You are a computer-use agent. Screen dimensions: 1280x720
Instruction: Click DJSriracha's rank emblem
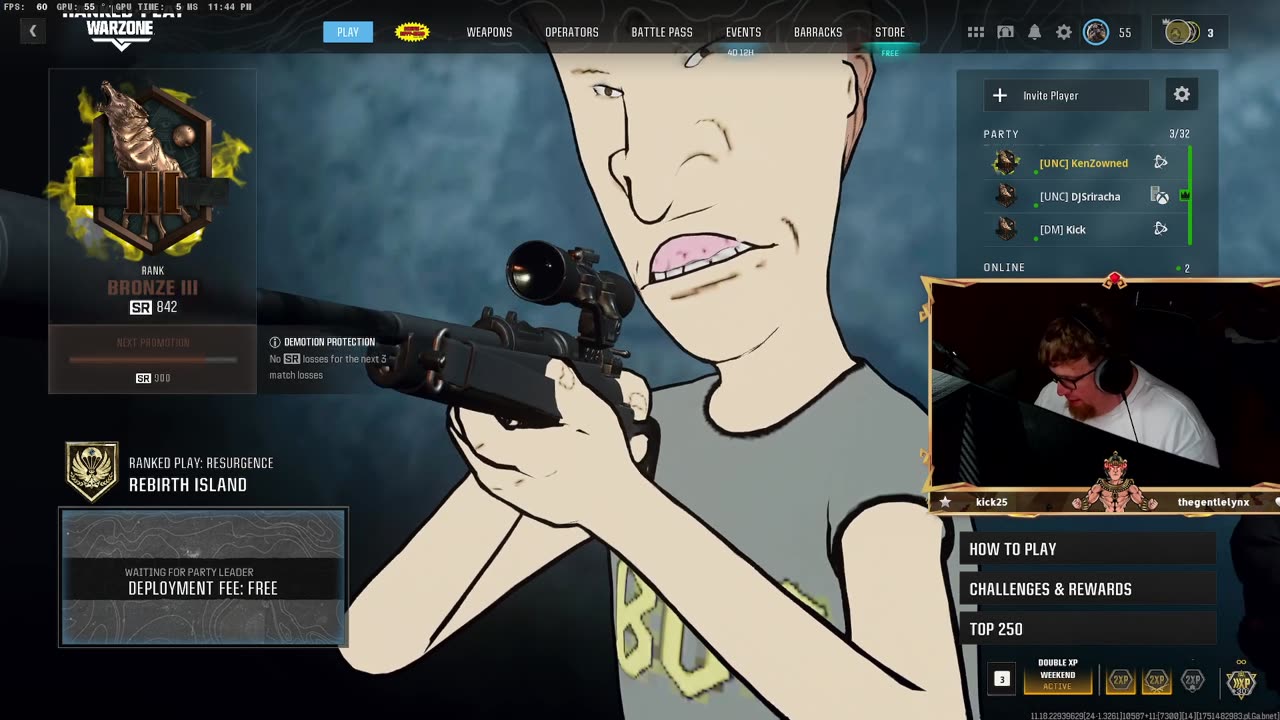tap(1006, 196)
